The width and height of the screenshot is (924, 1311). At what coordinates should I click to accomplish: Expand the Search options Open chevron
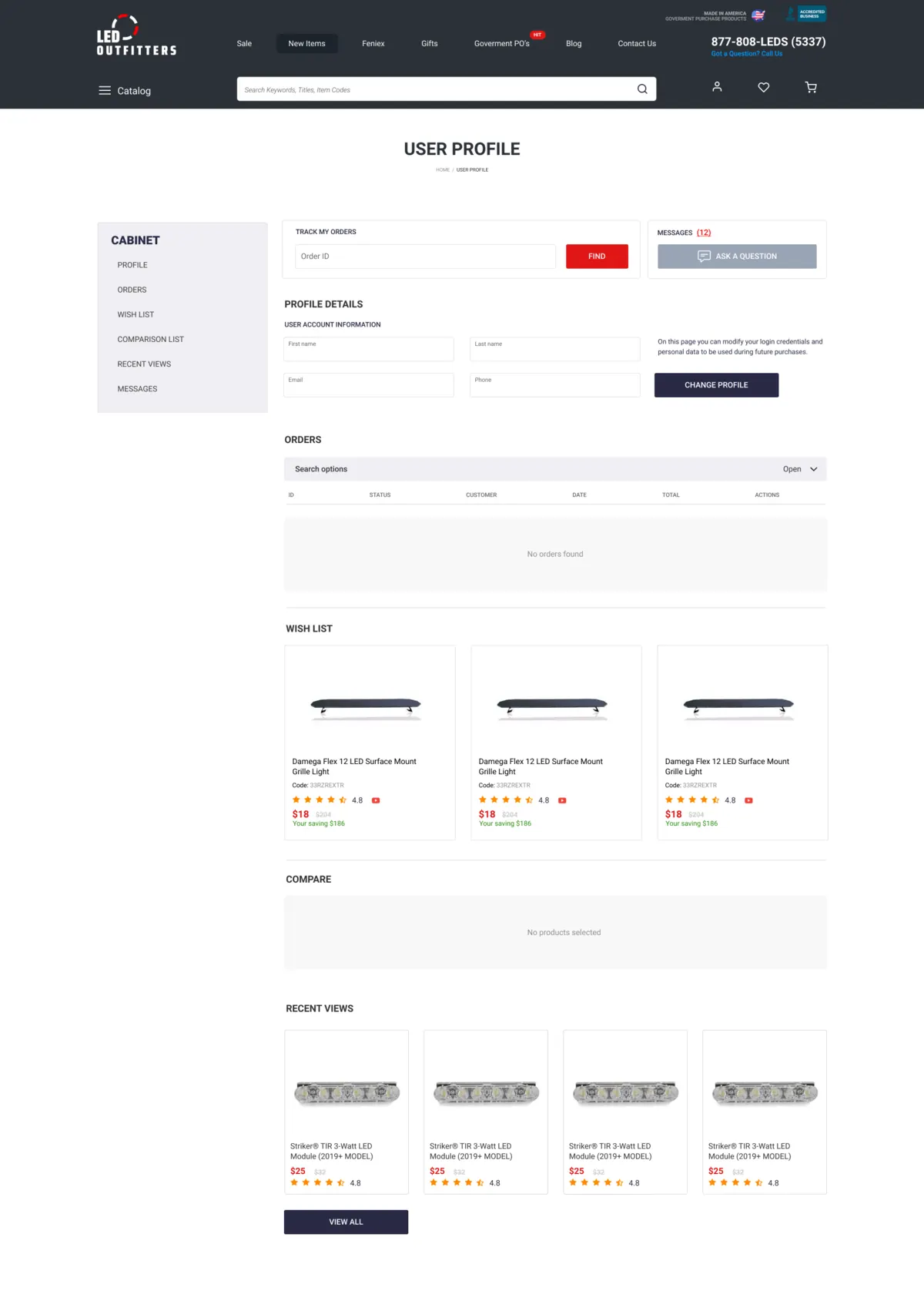(814, 469)
